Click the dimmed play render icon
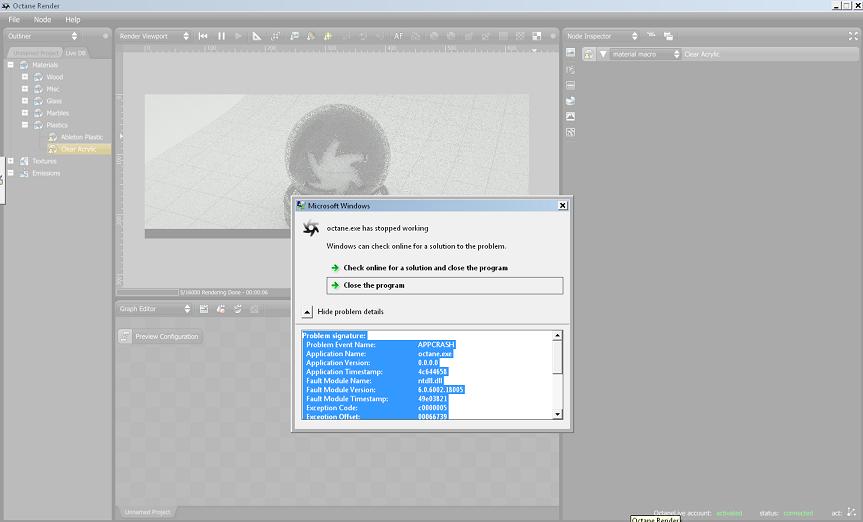 pyautogui.click(x=238, y=36)
